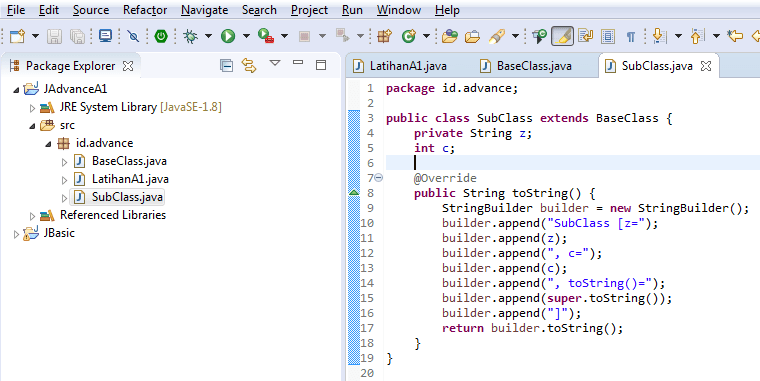Collapse the id.advance package node

click(x=48, y=143)
